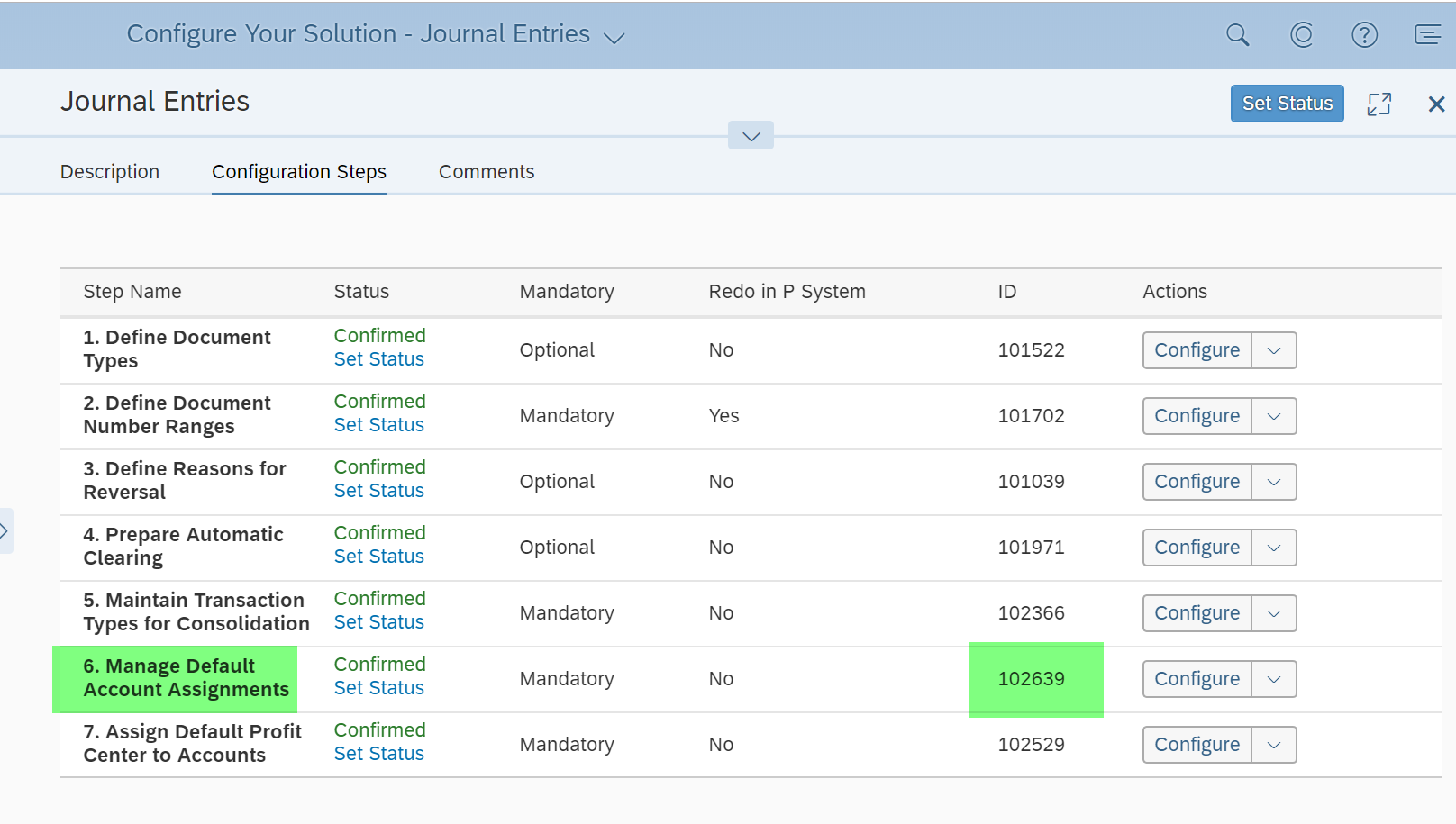Click ID value 101039
1456x824 pixels.
pos(1031,482)
